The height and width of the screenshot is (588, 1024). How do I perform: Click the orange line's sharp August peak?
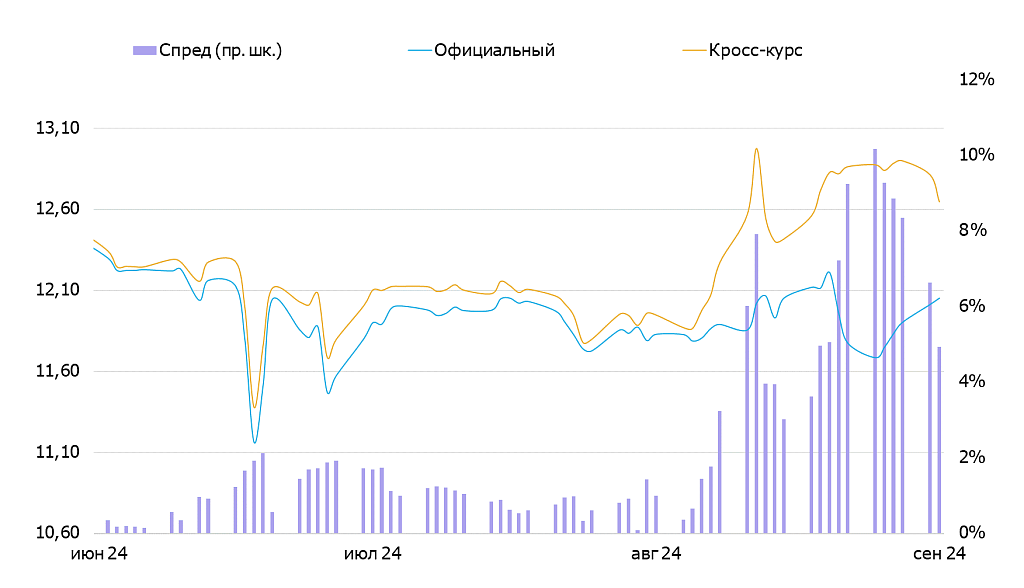pos(756,149)
